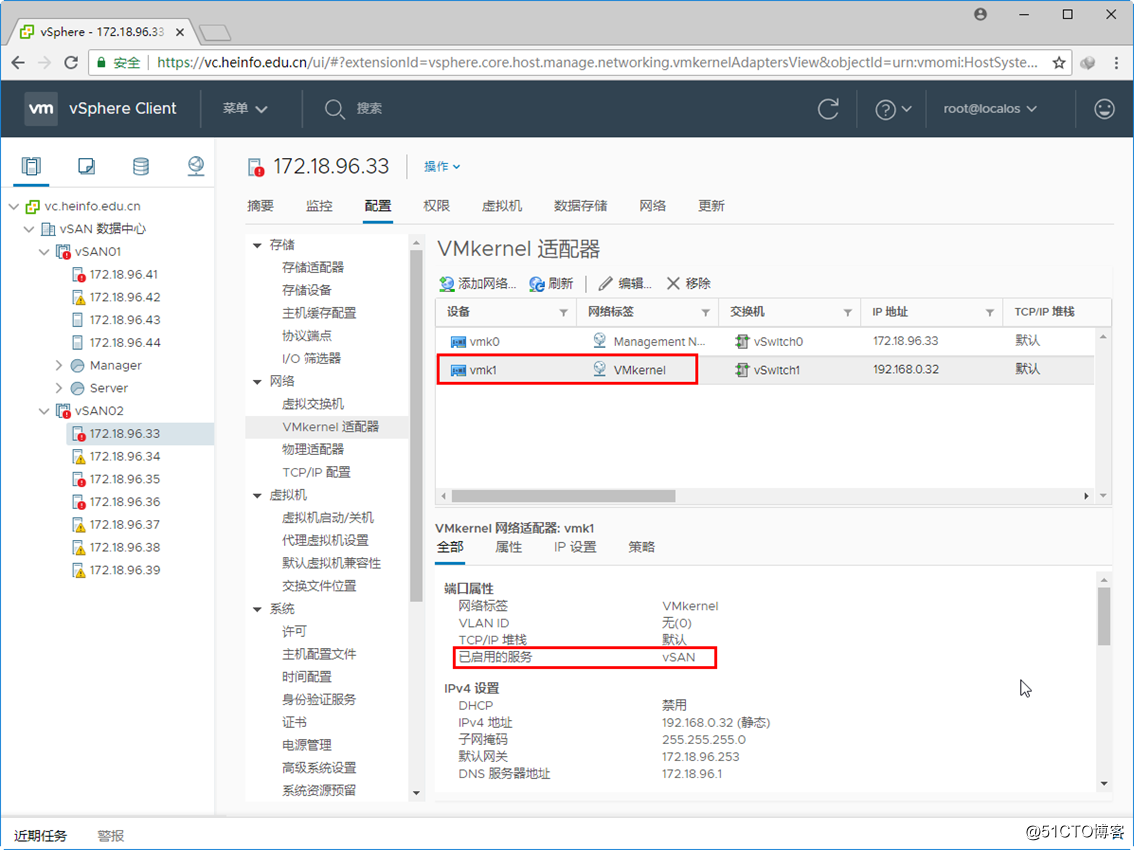Collapse the vc.heinfo.edu.cn tree node
Screen dimensions: 1134x850
point(14,207)
